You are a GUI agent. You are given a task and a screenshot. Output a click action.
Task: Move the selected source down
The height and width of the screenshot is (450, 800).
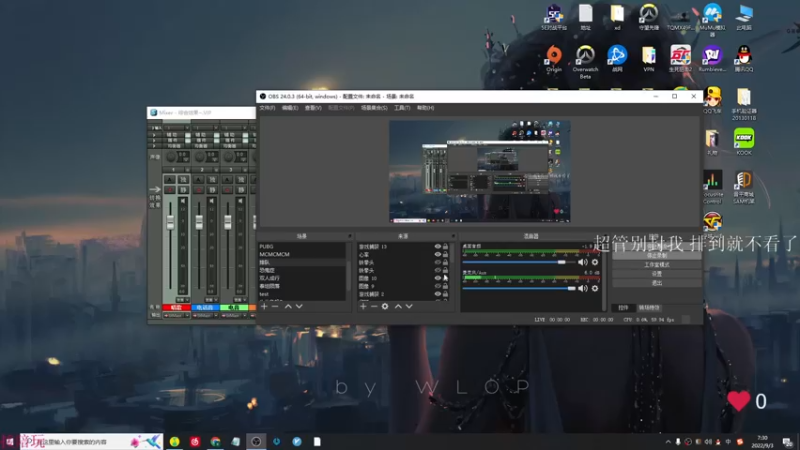pos(409,306)
